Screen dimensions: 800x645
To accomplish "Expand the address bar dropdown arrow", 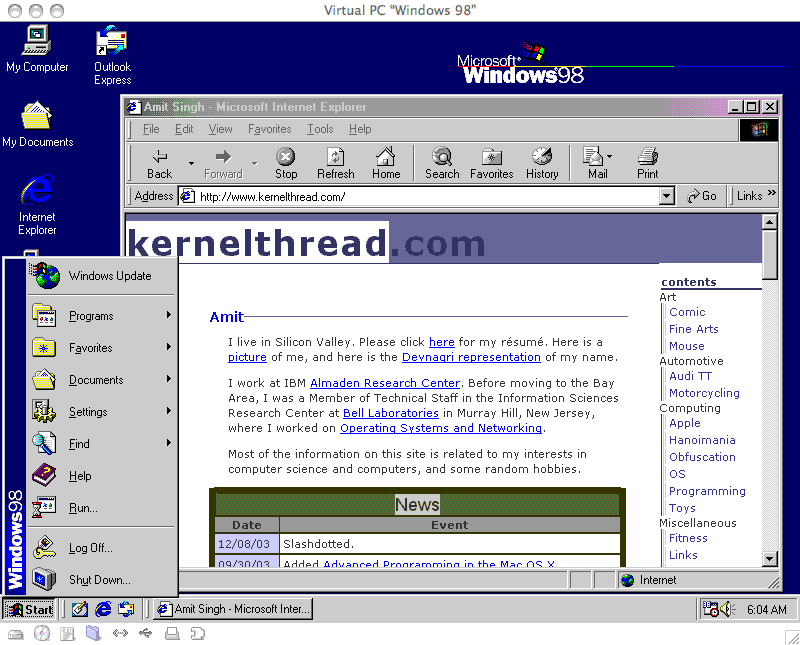I will [x=666, y=196].
